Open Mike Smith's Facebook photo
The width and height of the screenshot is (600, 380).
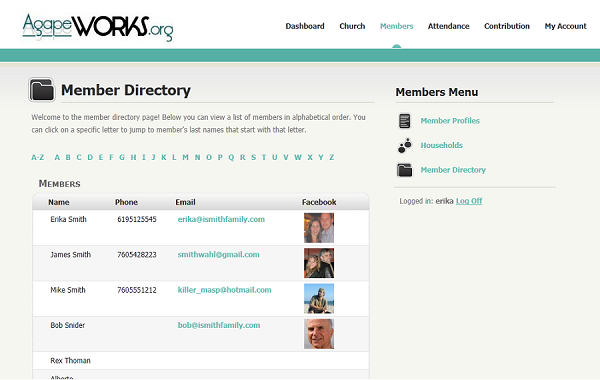coord(319,298)
